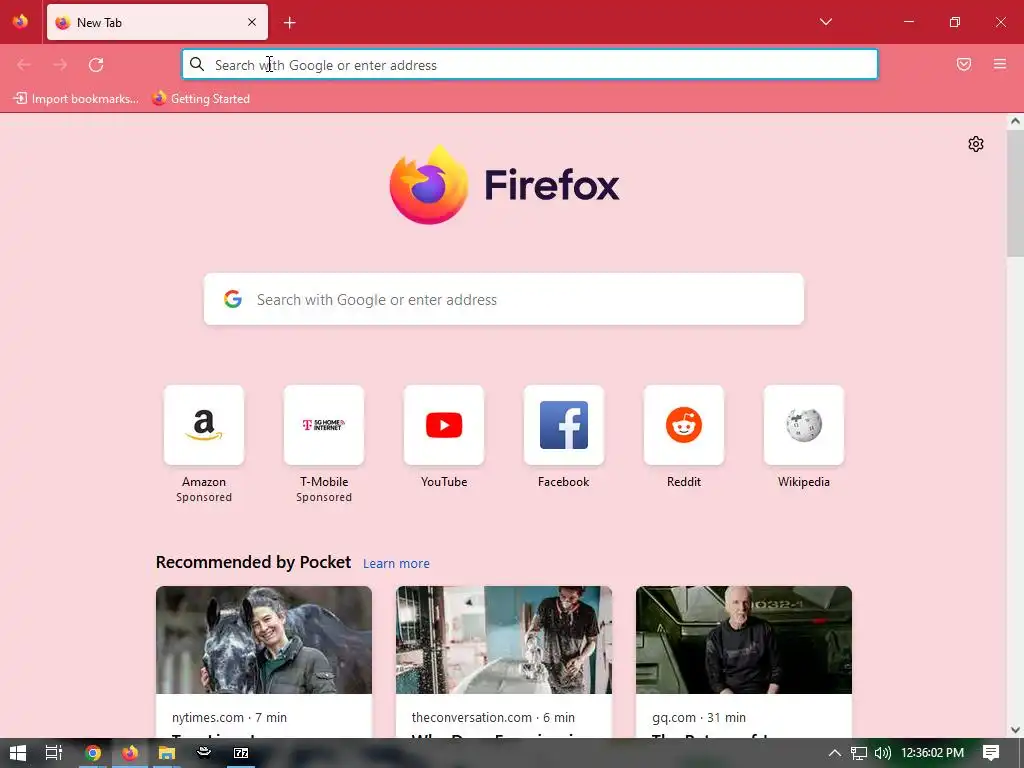Click Import bookmarks in the bookmarks toolbar
This screenshot has width=1024, height=768.
76,99
